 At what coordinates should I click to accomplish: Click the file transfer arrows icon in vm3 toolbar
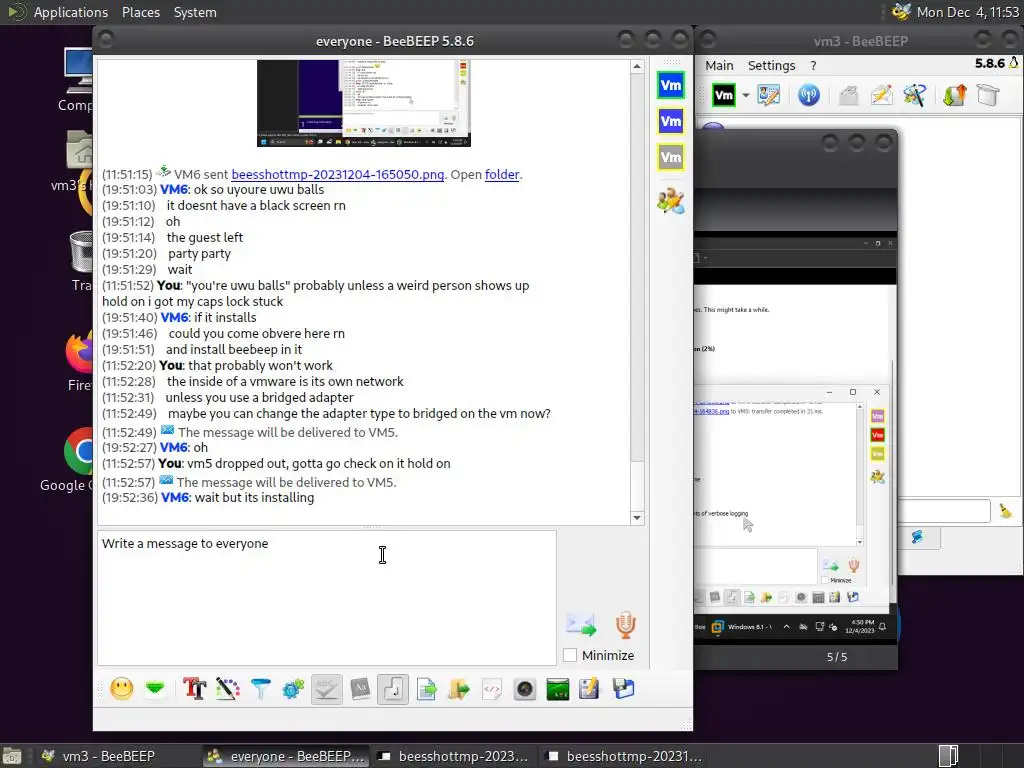pyautogui.click(x=954, y=95)
